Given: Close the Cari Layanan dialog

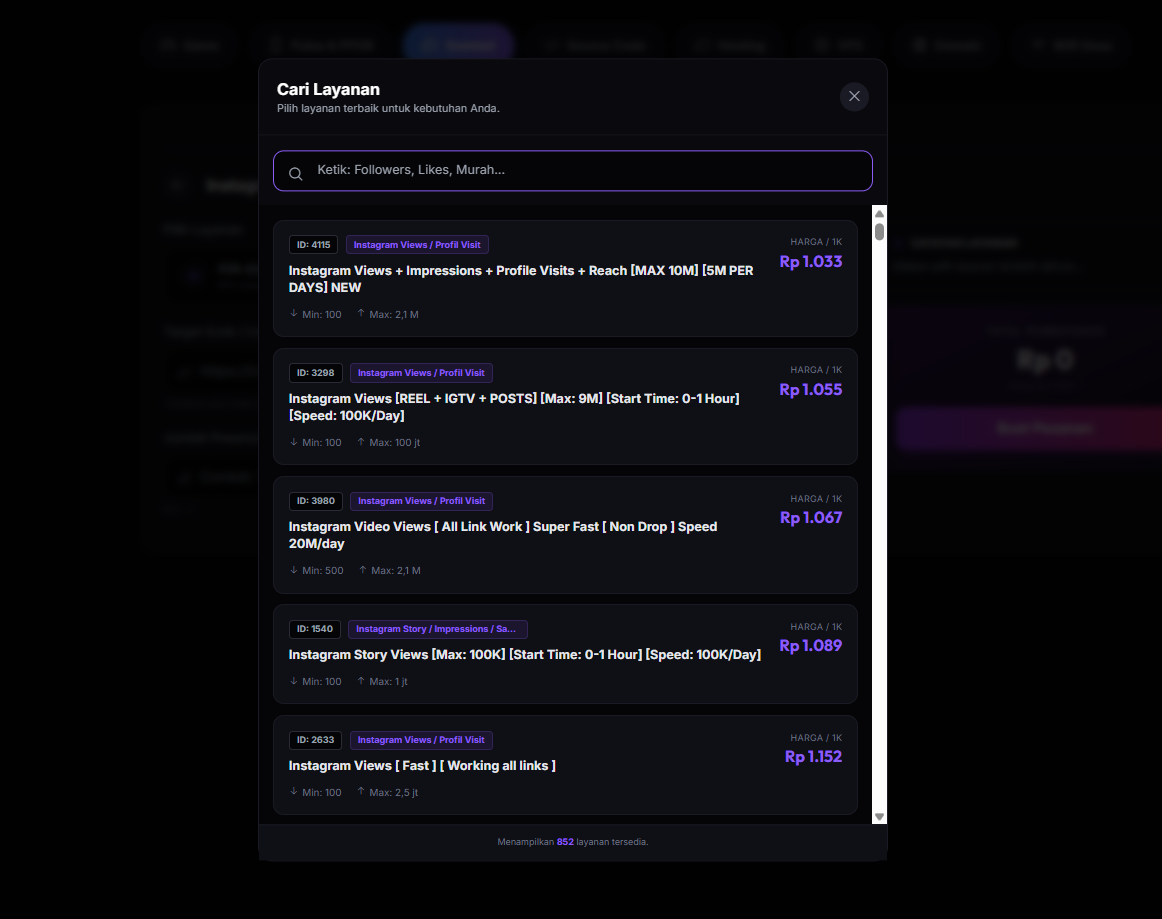Looking at the screenshot, I should [x=854, y=96].
